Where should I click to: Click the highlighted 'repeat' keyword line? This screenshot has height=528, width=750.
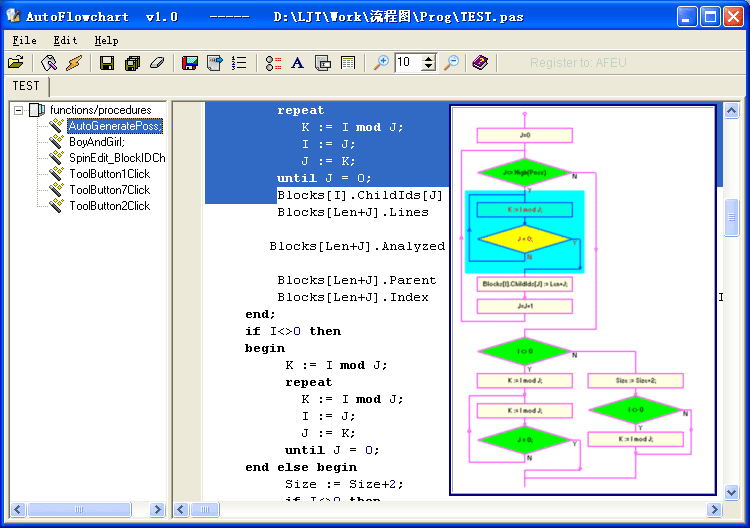[x=300, y=110]
